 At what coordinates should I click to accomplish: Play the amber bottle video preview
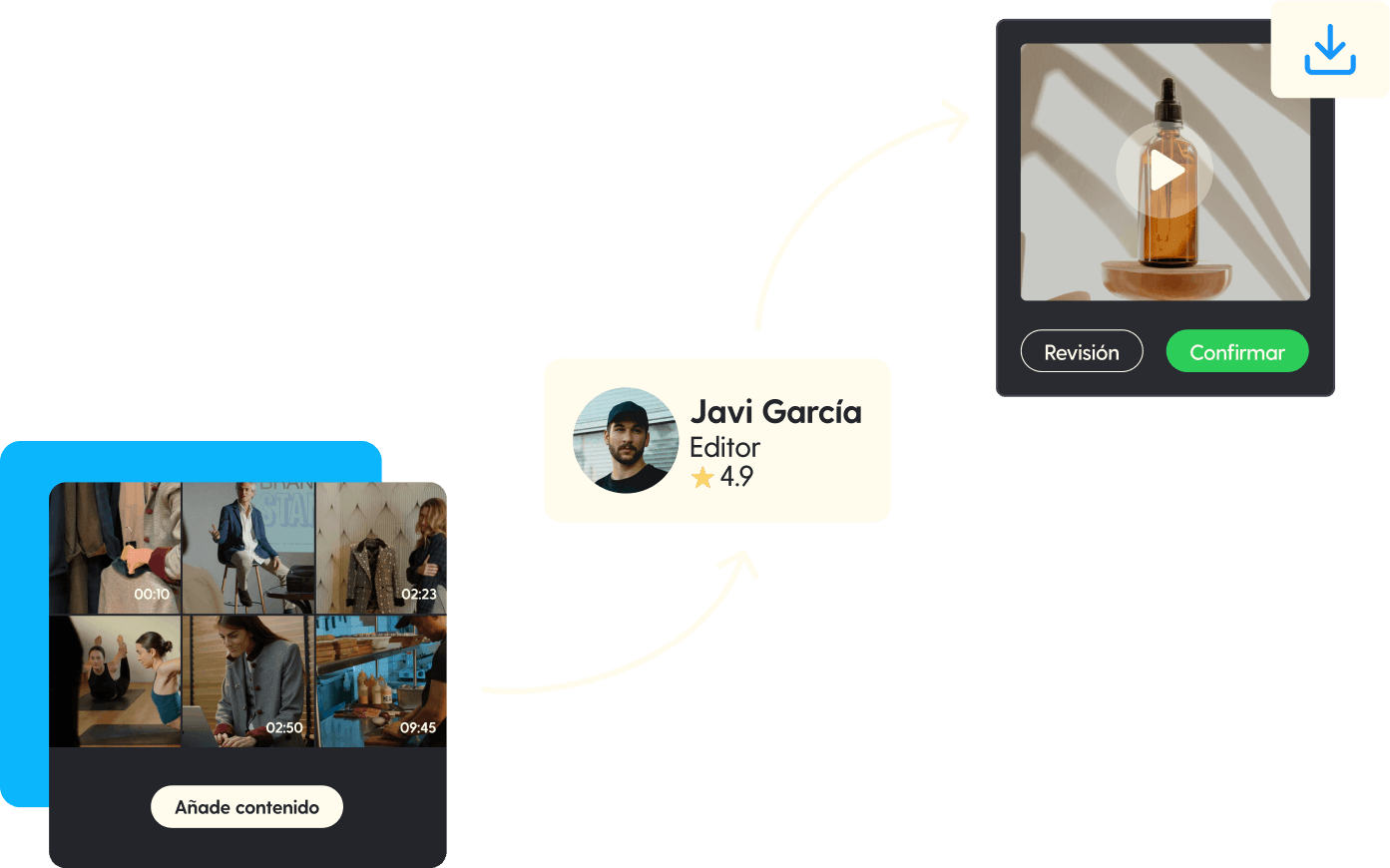(x=1164, y=171)
